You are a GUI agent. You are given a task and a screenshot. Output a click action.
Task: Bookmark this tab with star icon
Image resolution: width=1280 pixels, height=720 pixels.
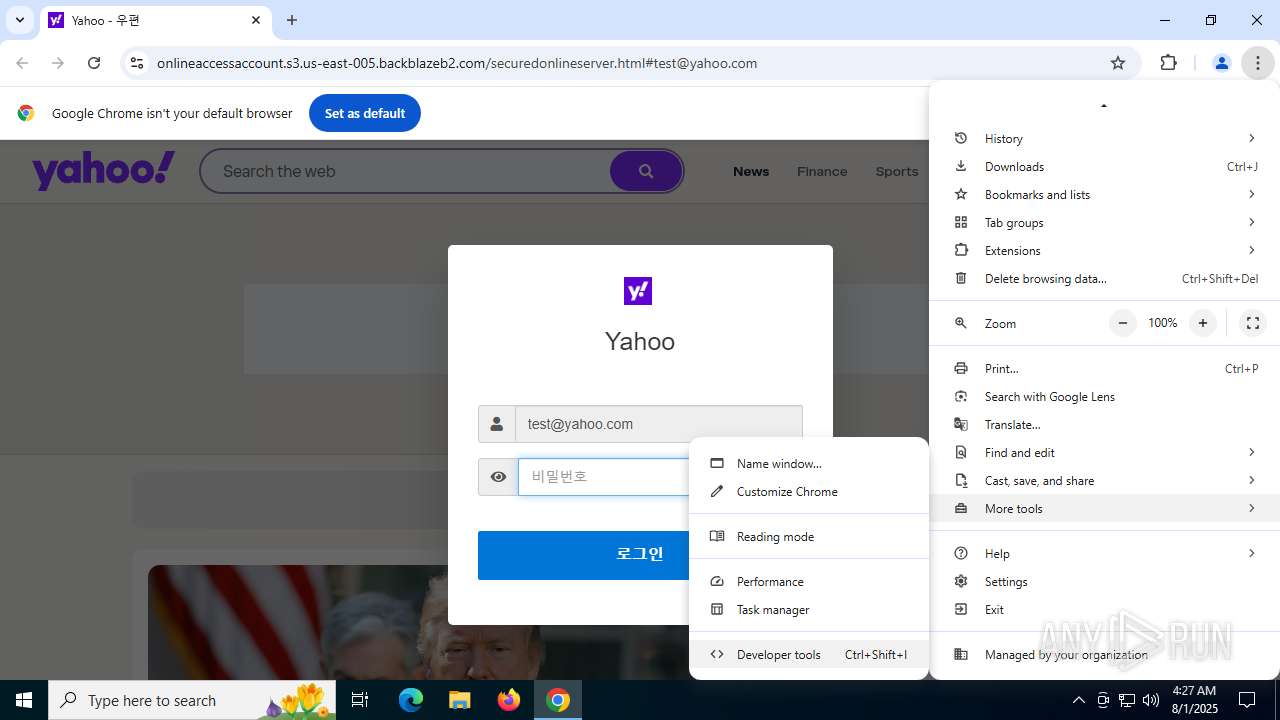(x=1118, y=63)
